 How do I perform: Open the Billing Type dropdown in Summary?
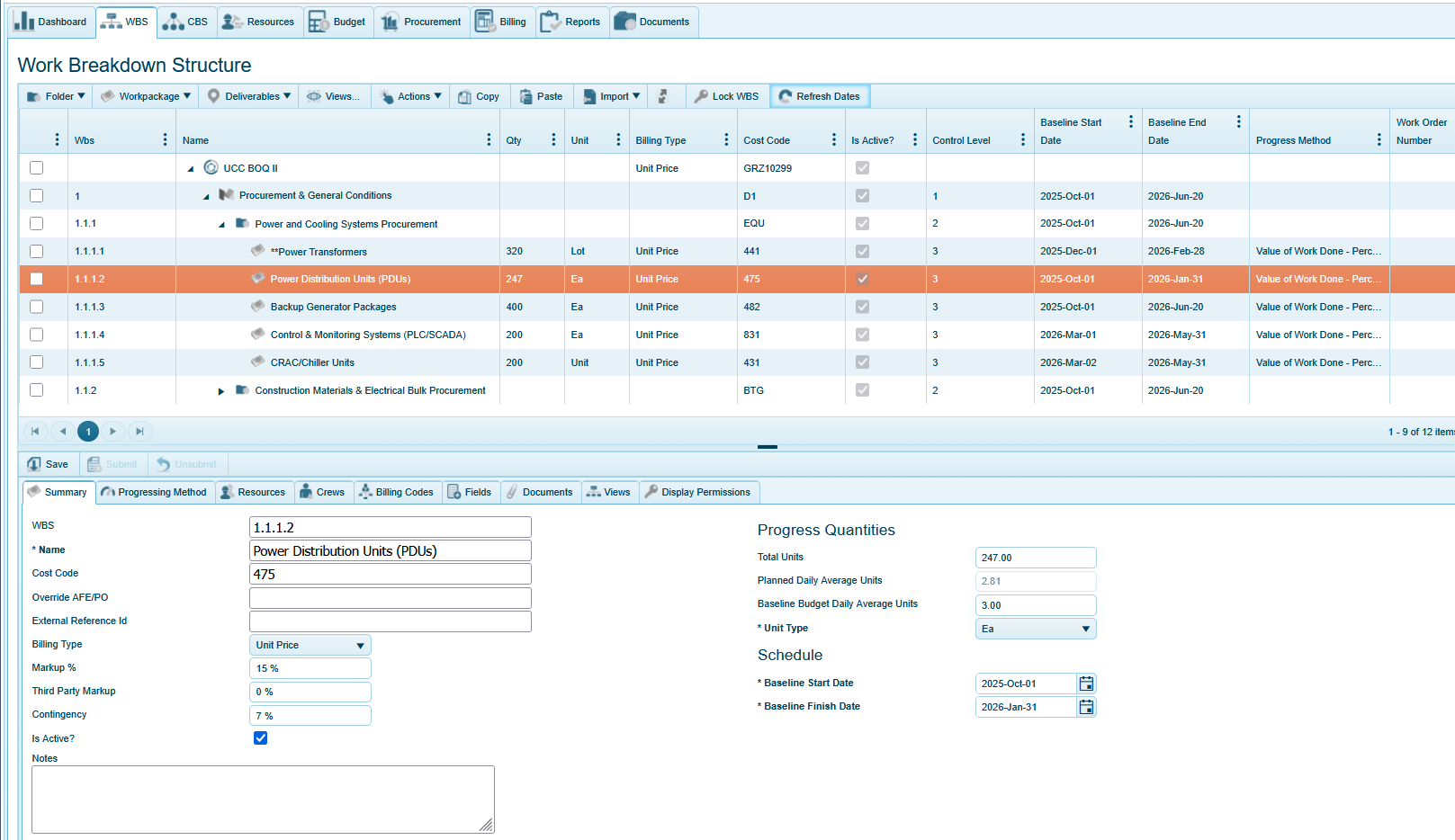[310, 645]
